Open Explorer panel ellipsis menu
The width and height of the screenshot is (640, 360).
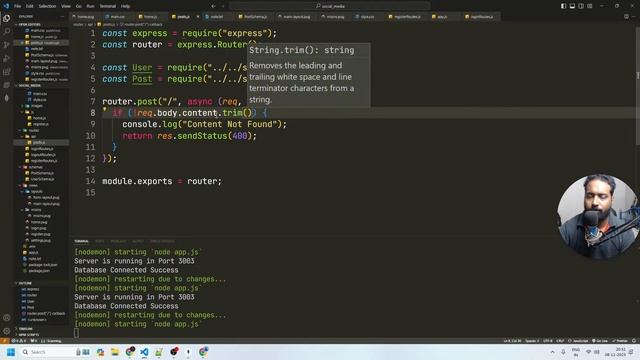(62, 17)
